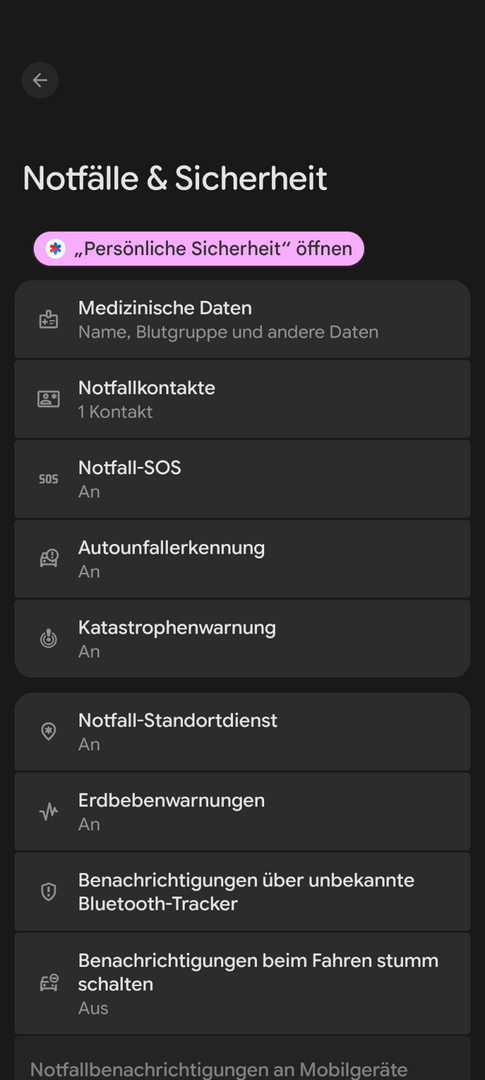Open Erdbebenwarnungen setting
This screenshot has height=1080, width=485.
coord(242,811)
